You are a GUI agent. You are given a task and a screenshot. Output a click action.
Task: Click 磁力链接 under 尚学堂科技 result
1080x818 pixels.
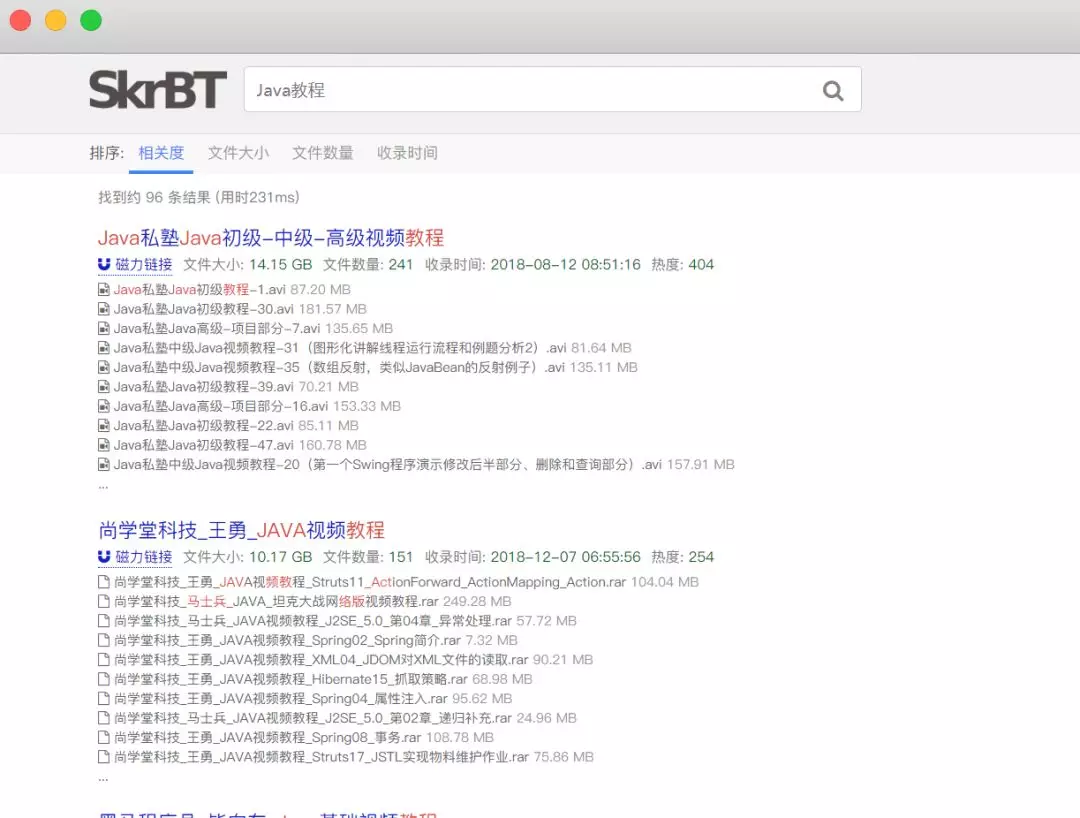pyautogui.click(x=143, y=556)
